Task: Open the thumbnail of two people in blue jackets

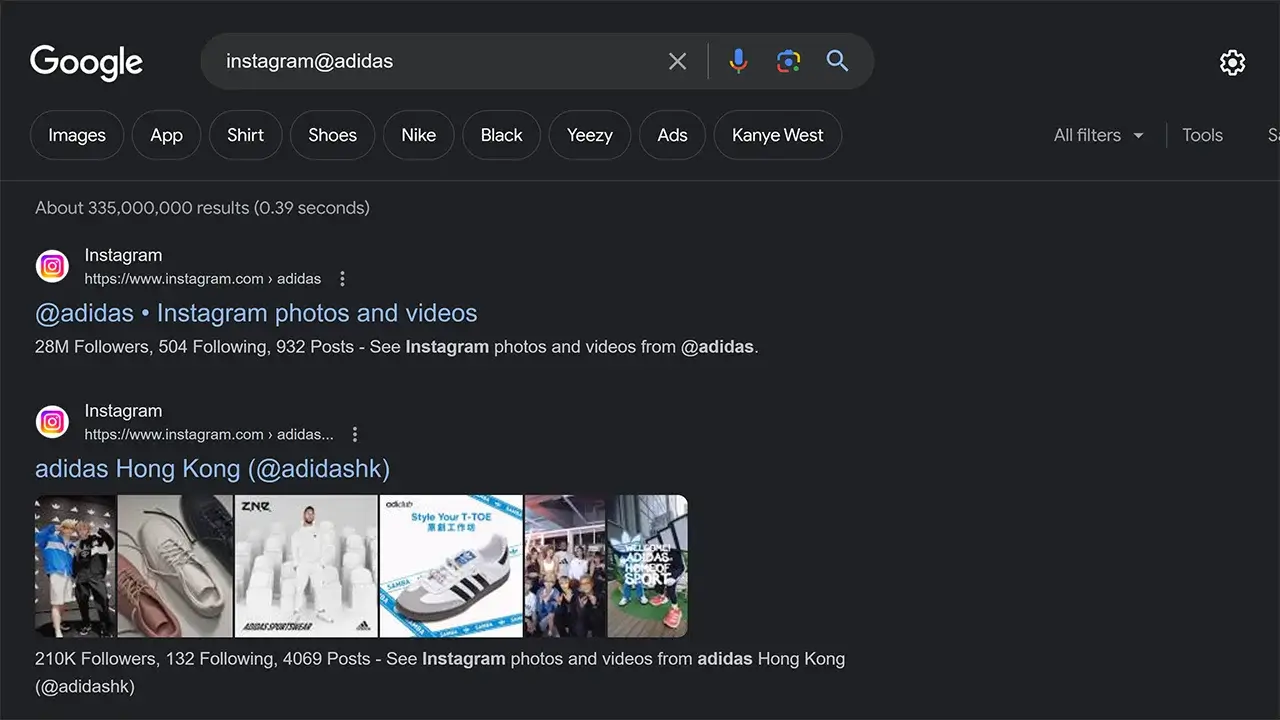Action: coord(76,566)
